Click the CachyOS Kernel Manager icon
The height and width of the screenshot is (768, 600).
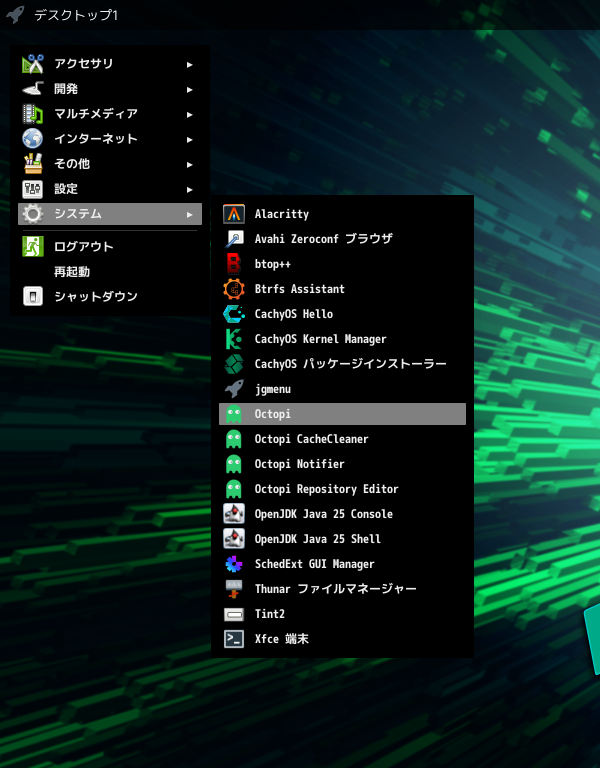(234, 339)
